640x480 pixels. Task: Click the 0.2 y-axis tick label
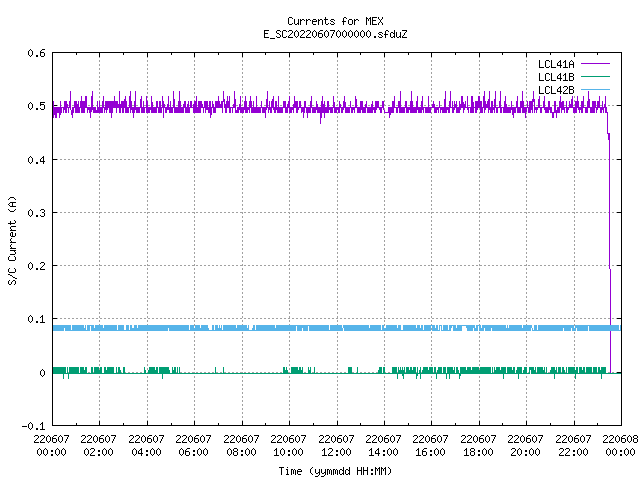coord(36,266)
